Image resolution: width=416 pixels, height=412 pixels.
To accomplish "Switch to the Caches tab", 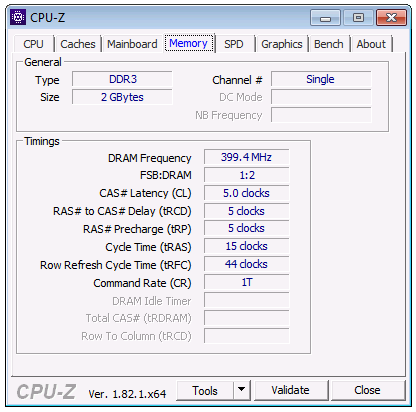I will (x=78, y=44).
